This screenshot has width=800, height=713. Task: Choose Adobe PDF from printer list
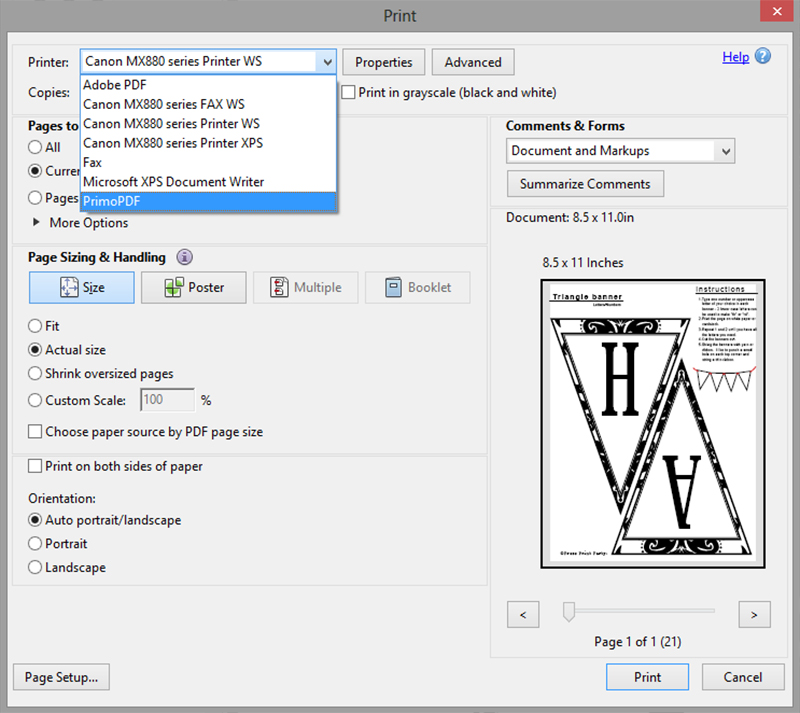(208, 85)
